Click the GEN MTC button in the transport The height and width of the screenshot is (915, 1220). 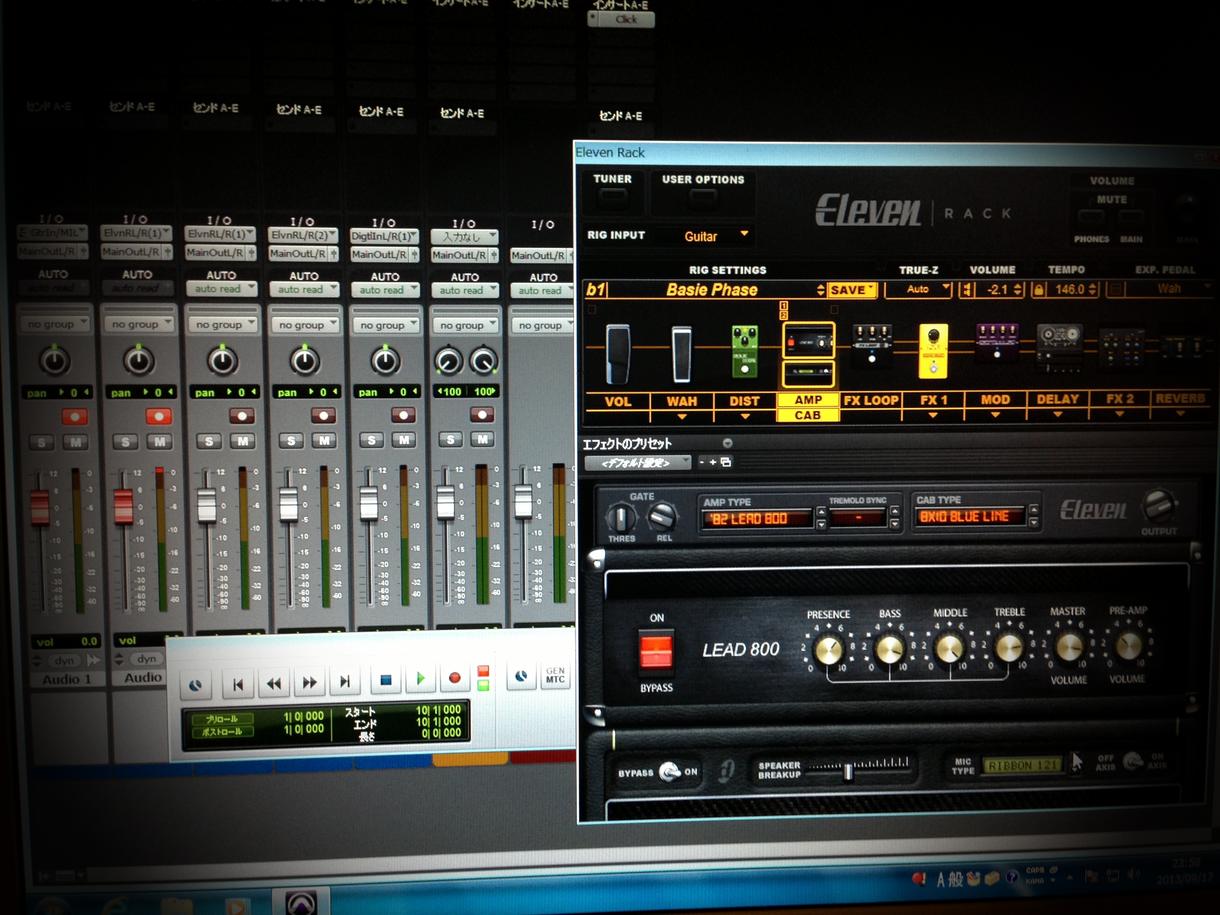pos(555,676)
